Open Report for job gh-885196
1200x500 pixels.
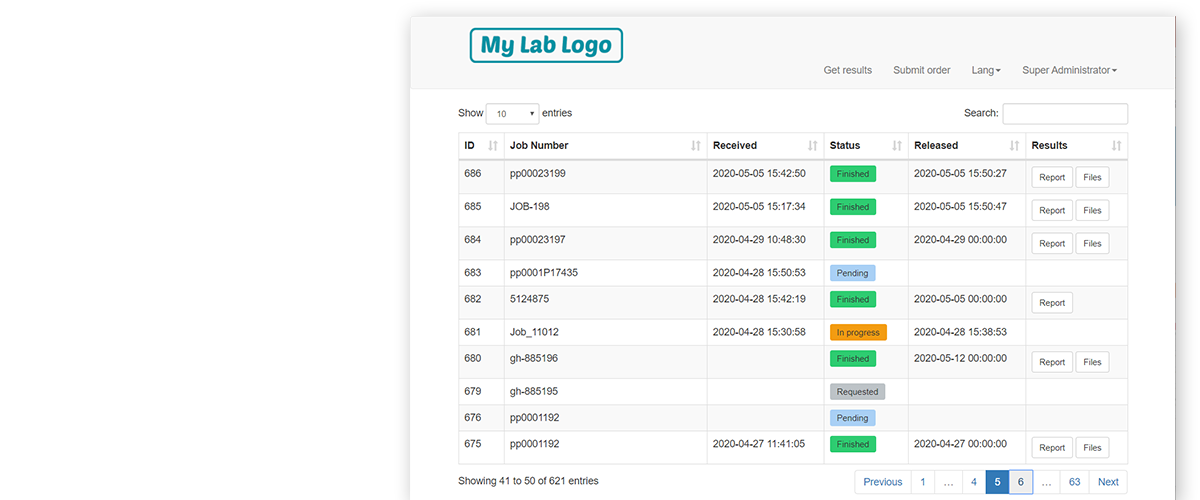(1052, 362)
